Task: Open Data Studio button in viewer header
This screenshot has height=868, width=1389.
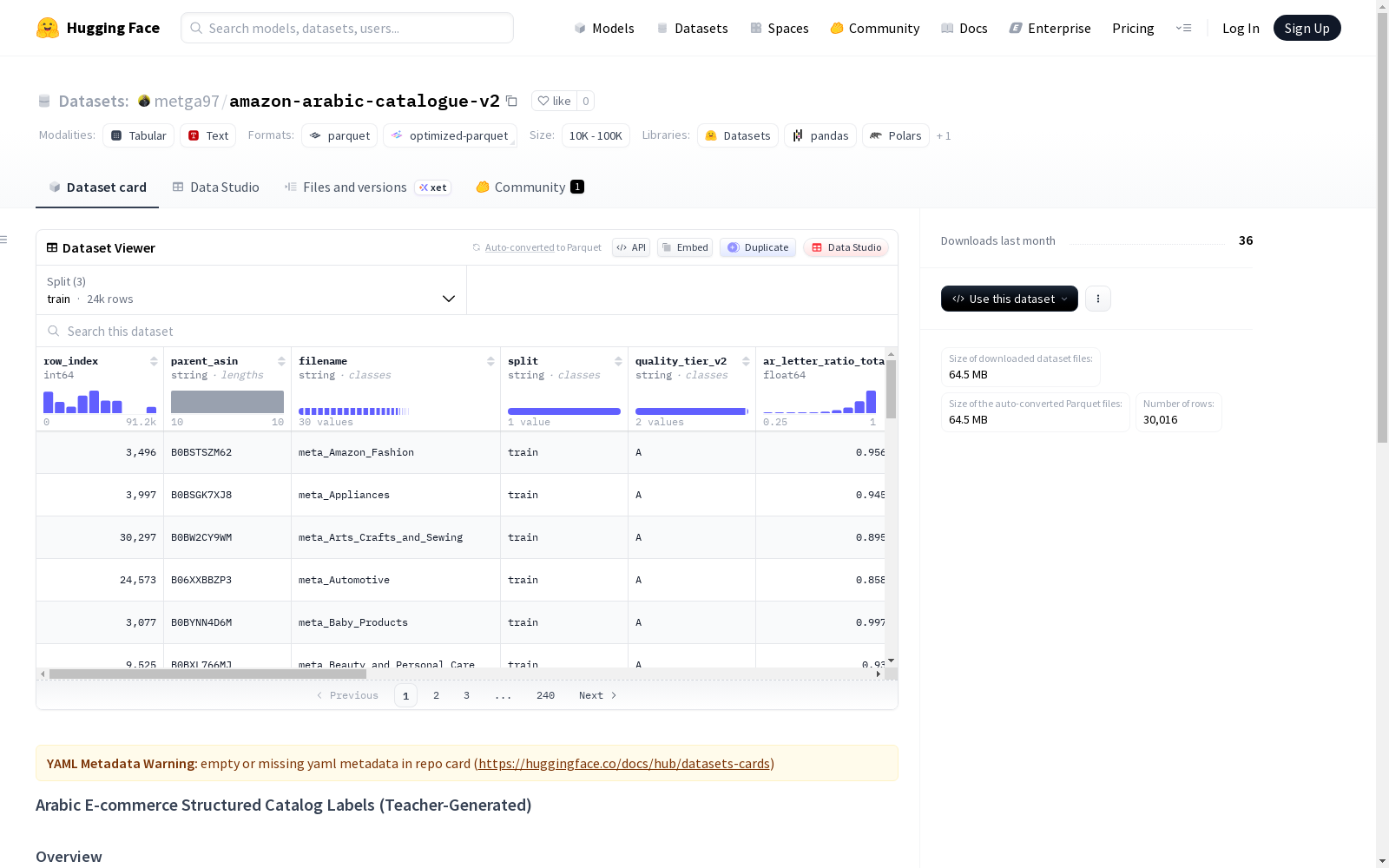Action: tap(846, 247)
